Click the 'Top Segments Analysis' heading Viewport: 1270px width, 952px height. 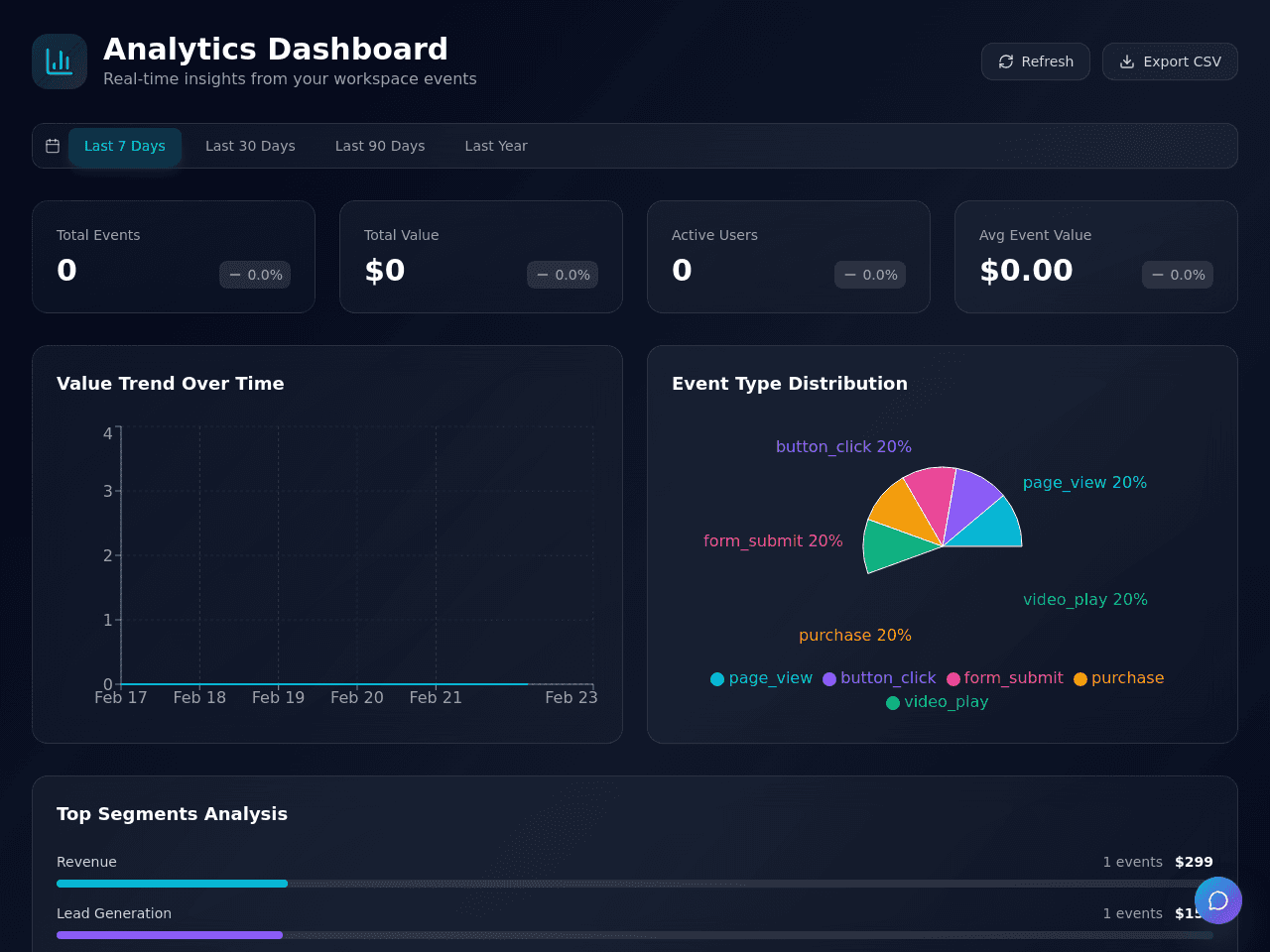pos(172,814)
